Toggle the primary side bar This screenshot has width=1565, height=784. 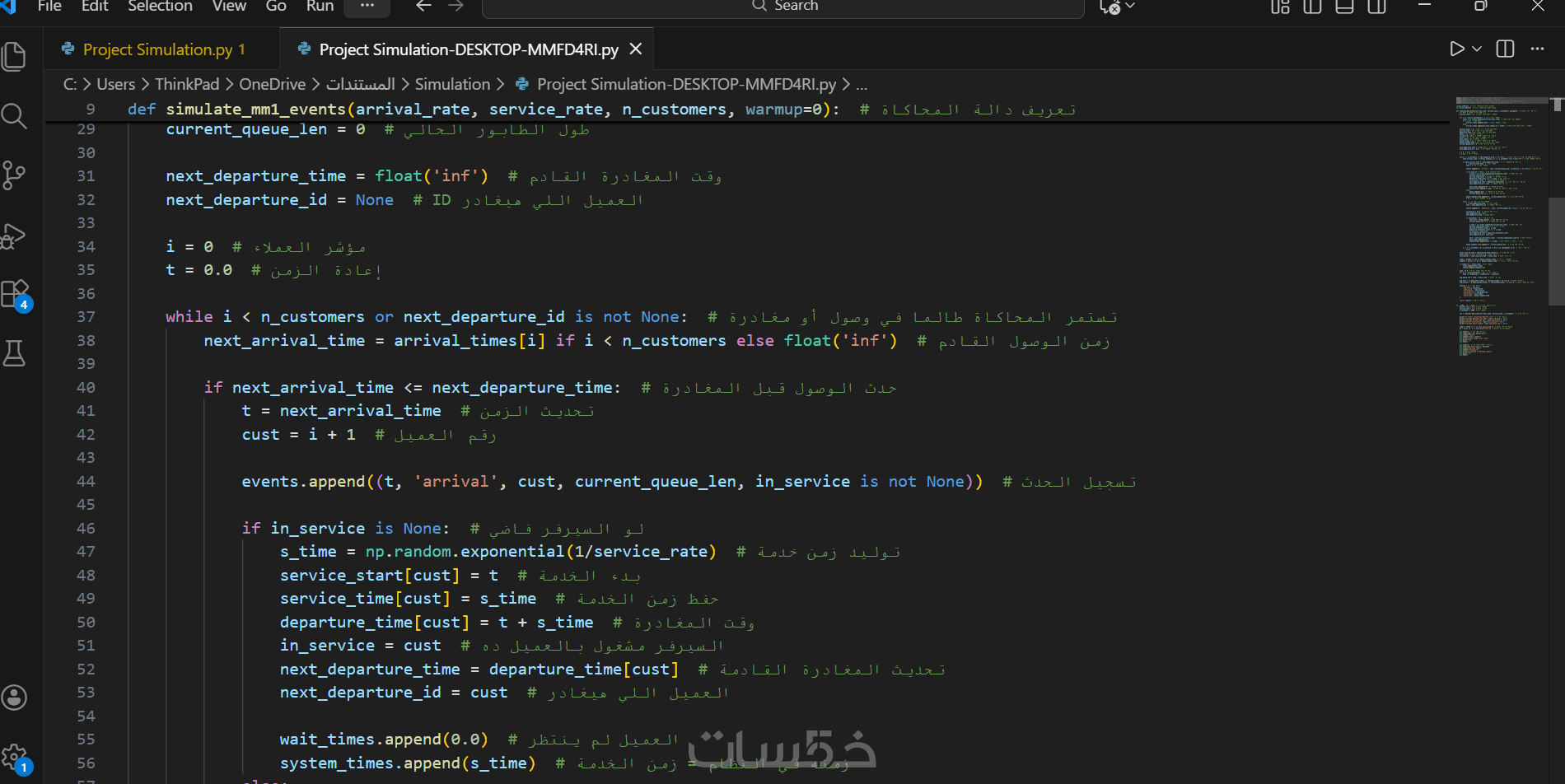click(1312, 7)
